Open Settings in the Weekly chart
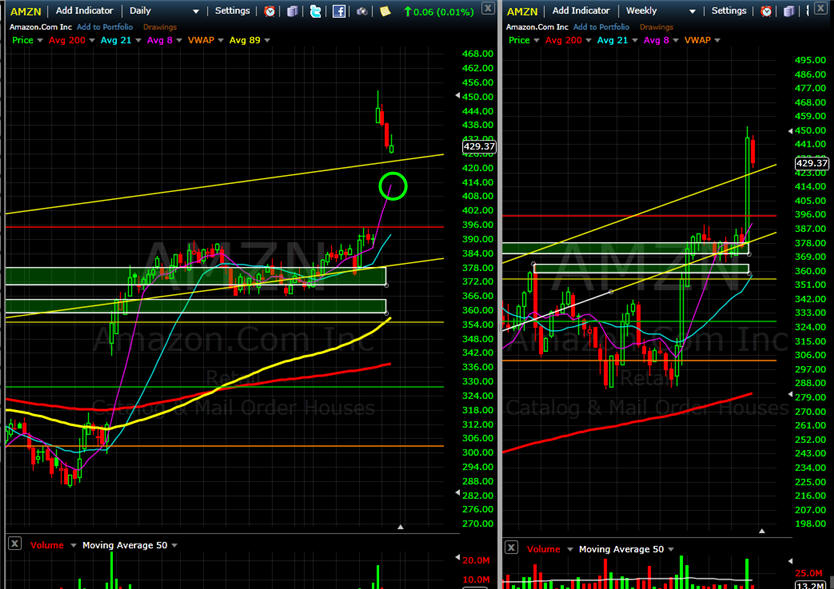 click(x=729, y=11)
